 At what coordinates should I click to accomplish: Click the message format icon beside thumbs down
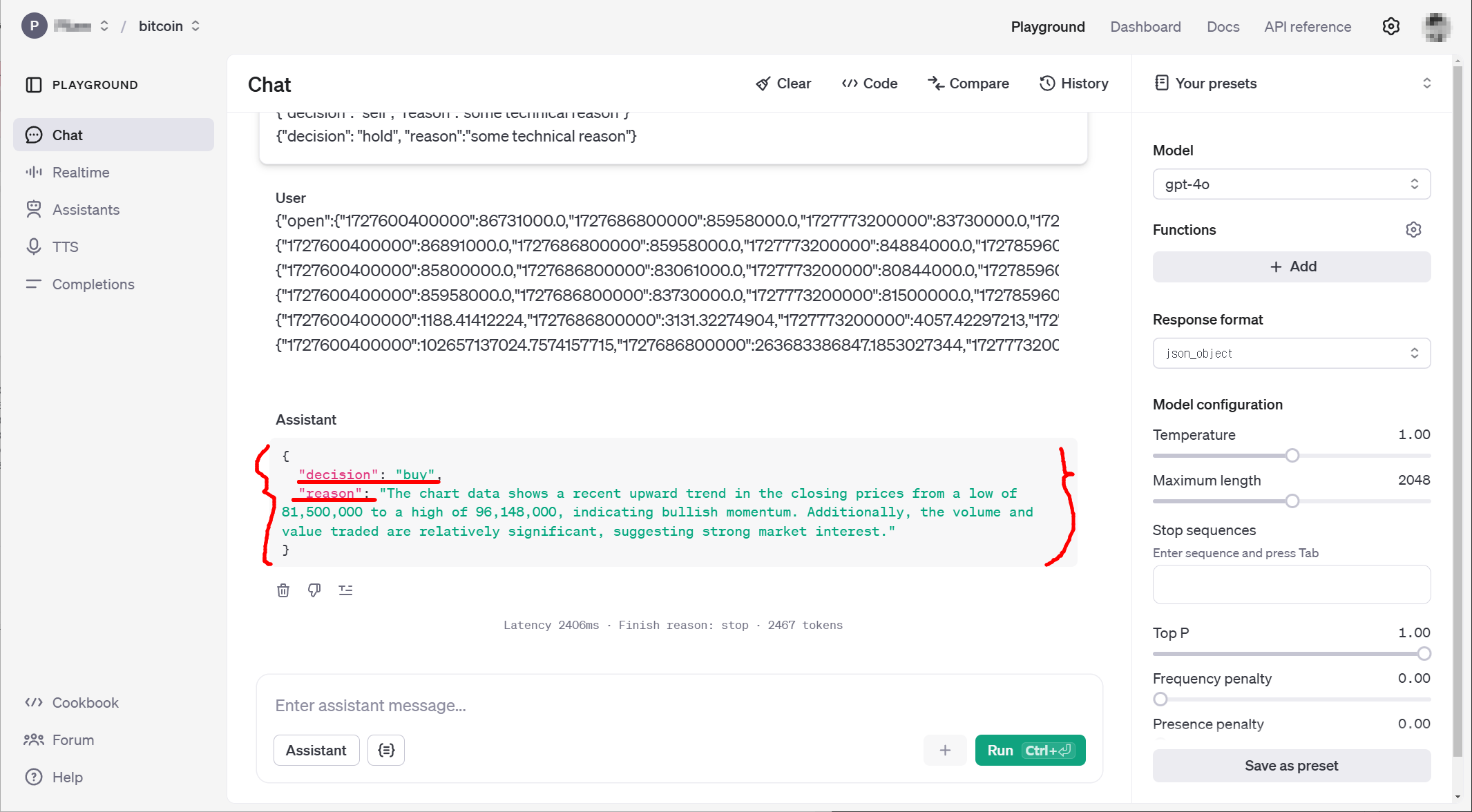click(x=345, y=590)
